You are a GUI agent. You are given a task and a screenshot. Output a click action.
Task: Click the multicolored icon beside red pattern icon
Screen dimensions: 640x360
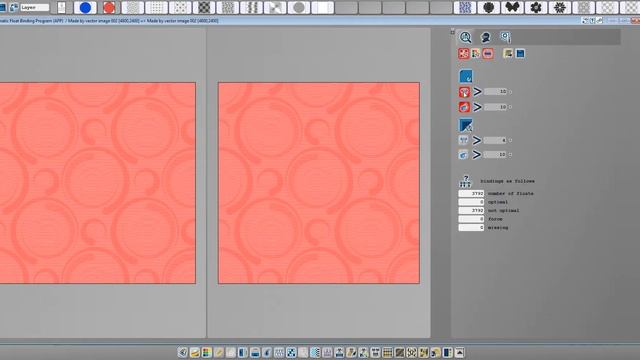click(476, 53)
